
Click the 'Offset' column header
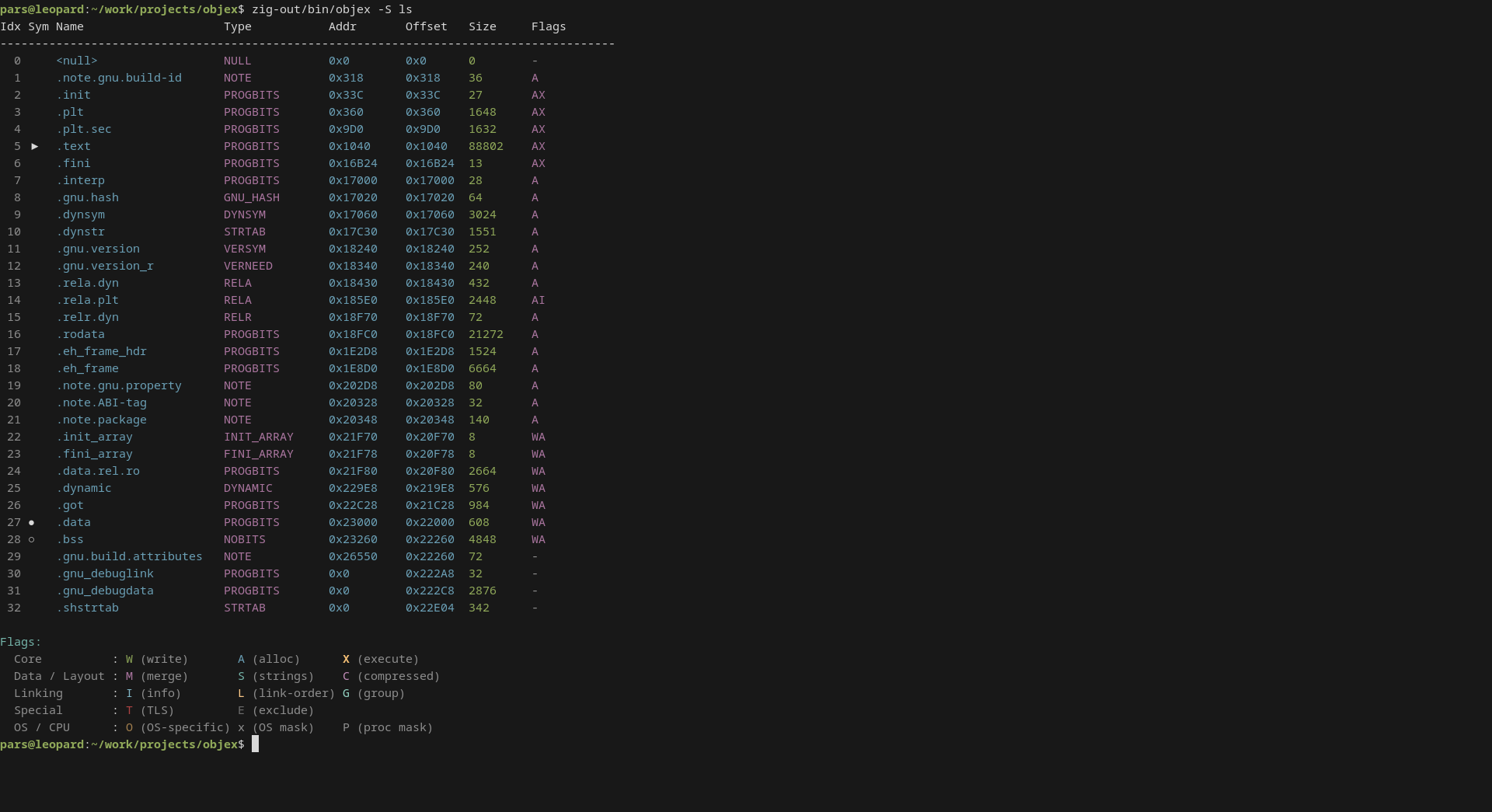(x=427, y=26)
